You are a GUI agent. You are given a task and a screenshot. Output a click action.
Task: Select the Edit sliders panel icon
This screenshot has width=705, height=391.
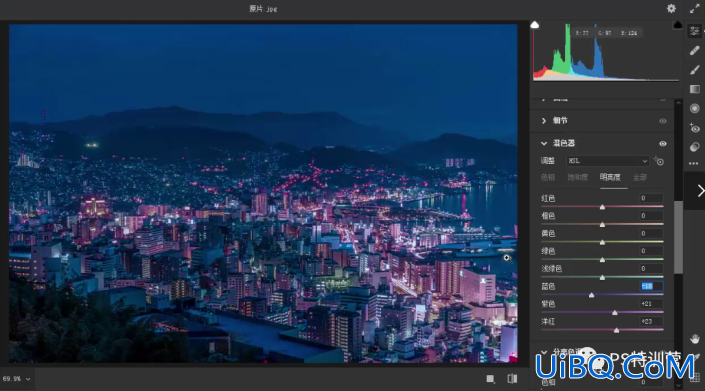click(695, 31)
